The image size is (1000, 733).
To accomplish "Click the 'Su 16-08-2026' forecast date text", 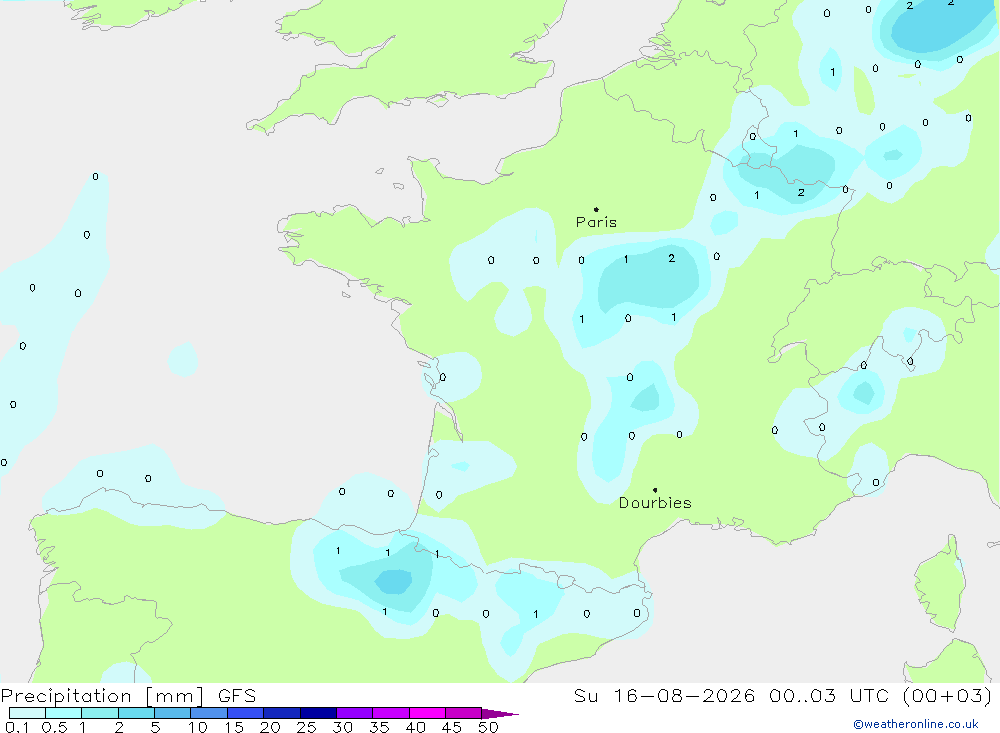I will point(664,696).
